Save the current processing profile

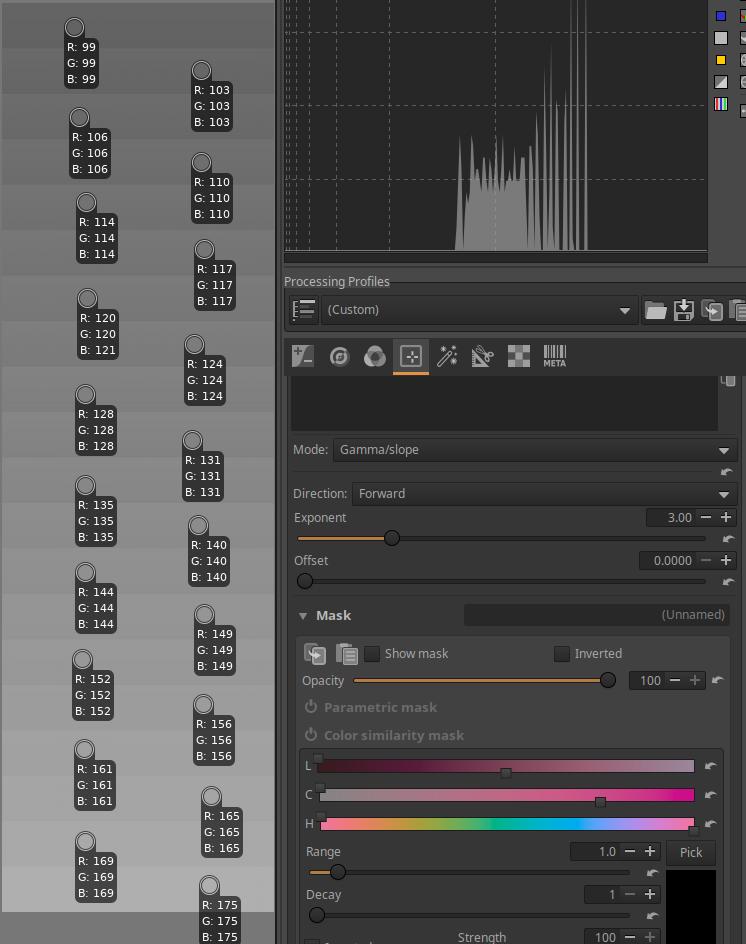click(x=684, y=310)
